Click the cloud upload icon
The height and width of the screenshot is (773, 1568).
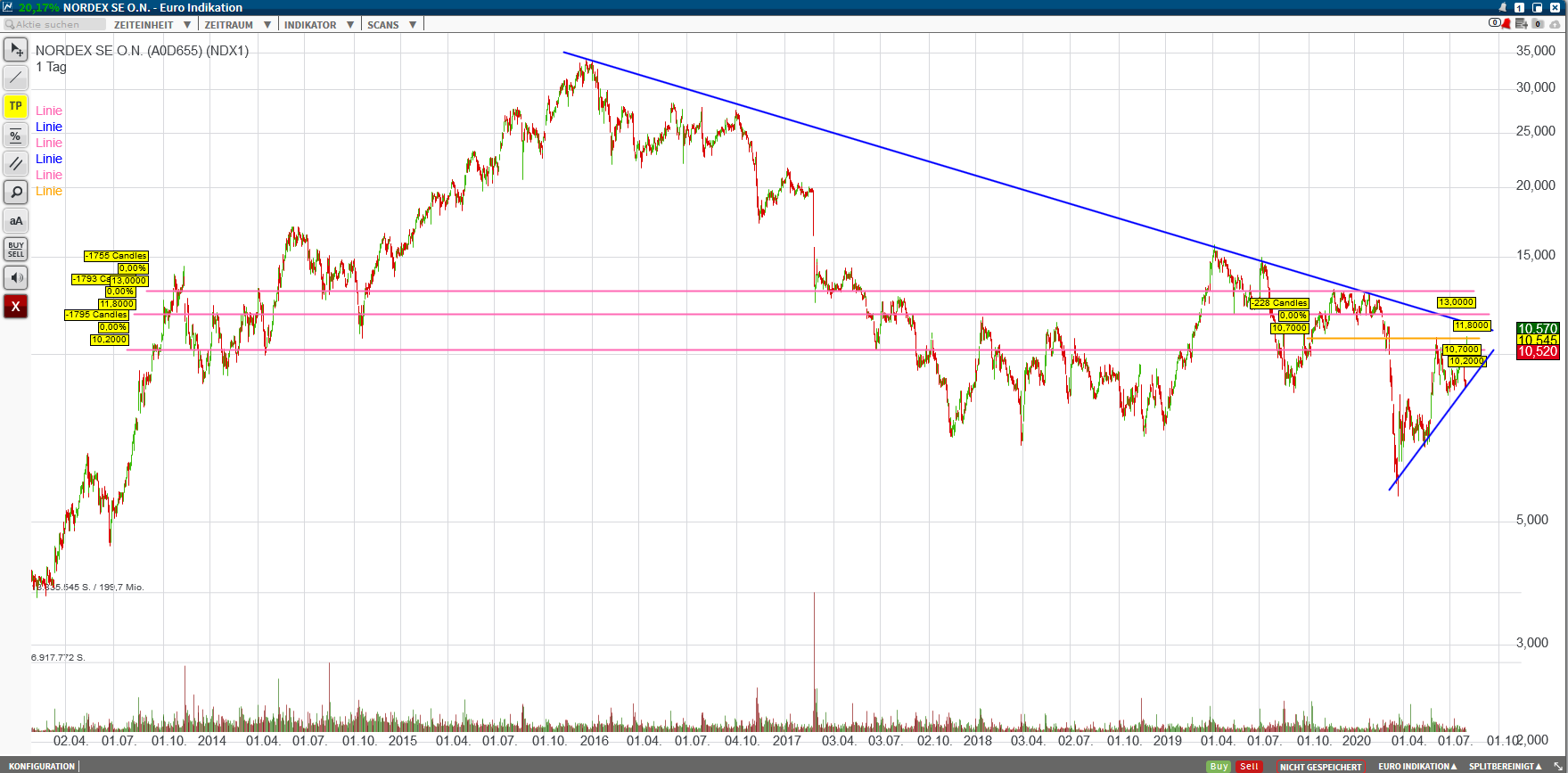1555,24
